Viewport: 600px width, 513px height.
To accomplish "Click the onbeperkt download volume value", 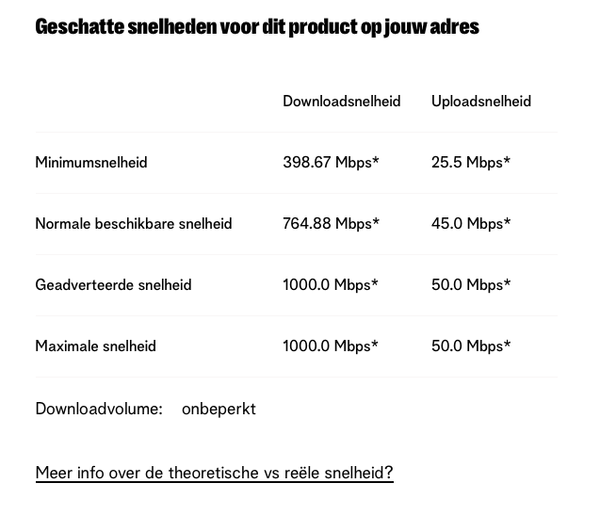I will (x=218, y=409).
